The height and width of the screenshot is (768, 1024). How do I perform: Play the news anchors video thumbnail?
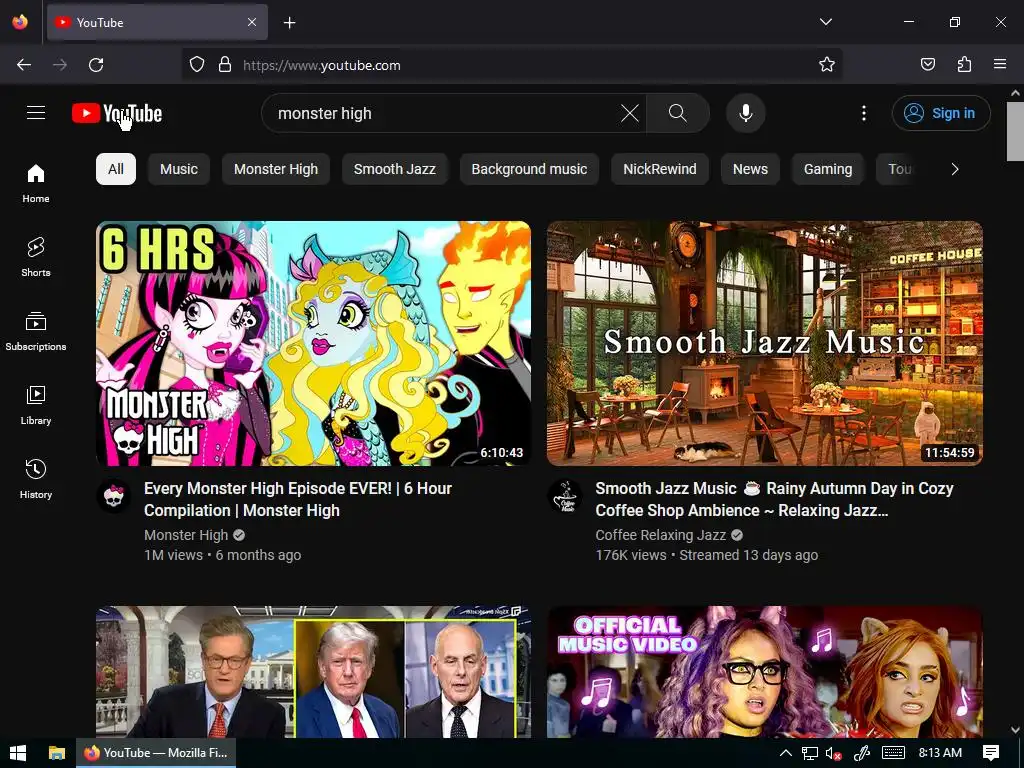click(x=313, y=672)
